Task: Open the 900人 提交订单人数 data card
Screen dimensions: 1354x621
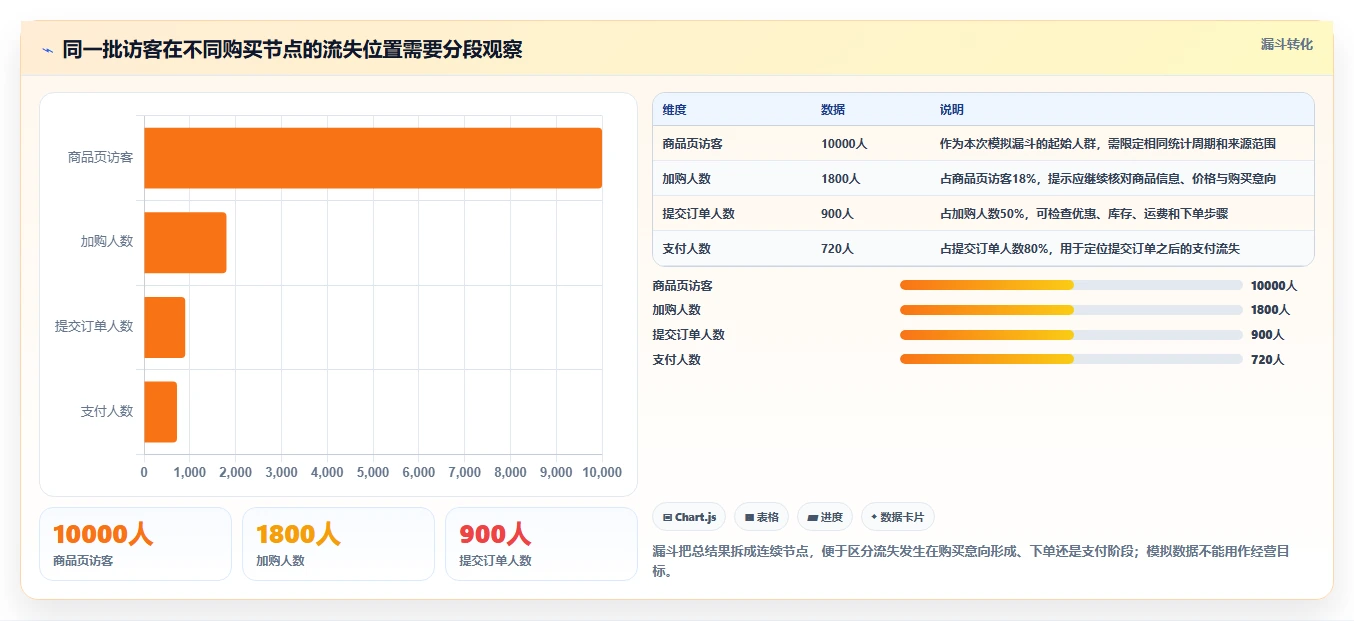Action: [x=541, y=544]
